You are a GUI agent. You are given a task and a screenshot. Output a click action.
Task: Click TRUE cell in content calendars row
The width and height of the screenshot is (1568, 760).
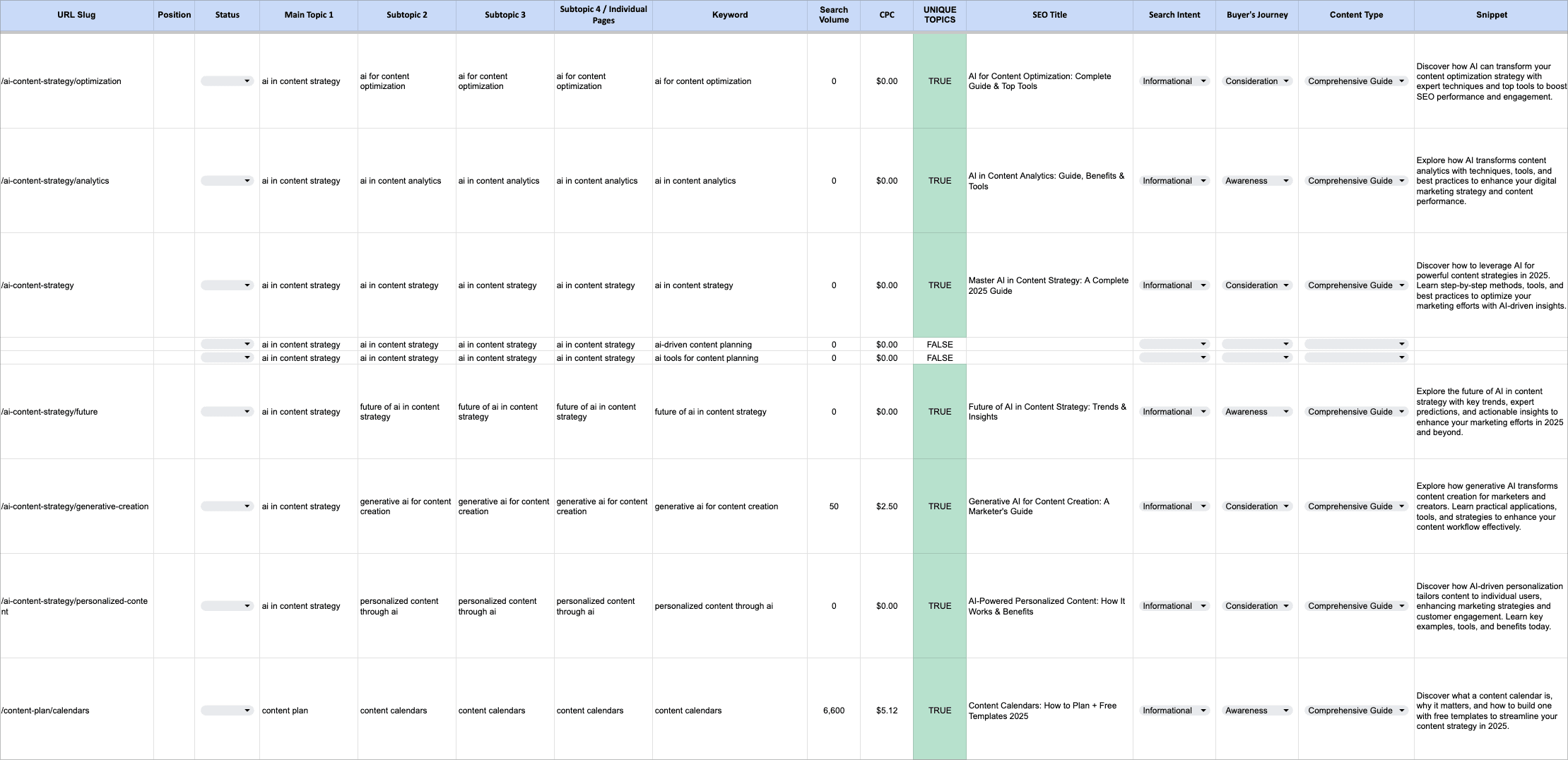[940, 711]
